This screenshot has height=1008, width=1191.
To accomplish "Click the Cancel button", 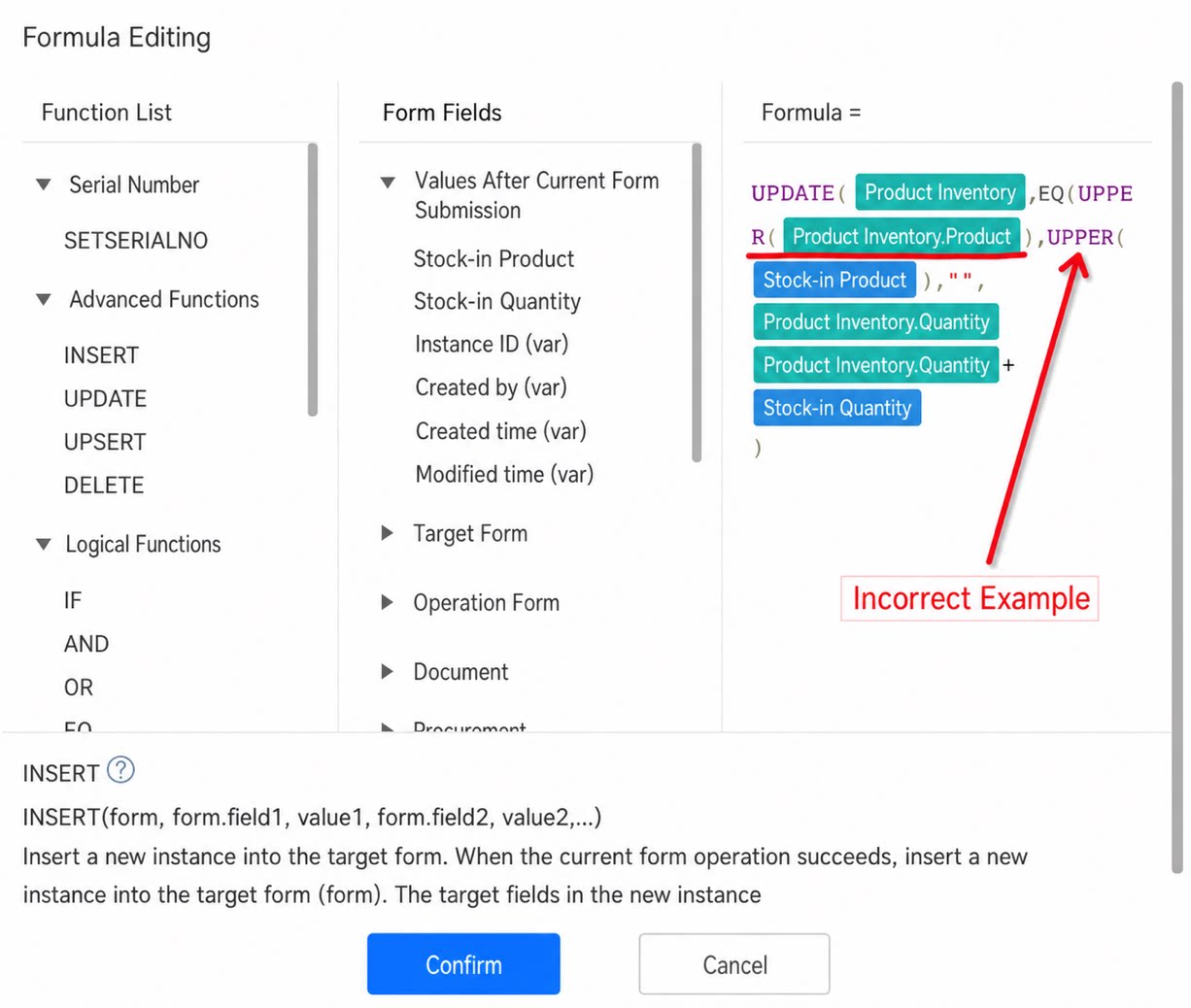I will pos(734,964).
